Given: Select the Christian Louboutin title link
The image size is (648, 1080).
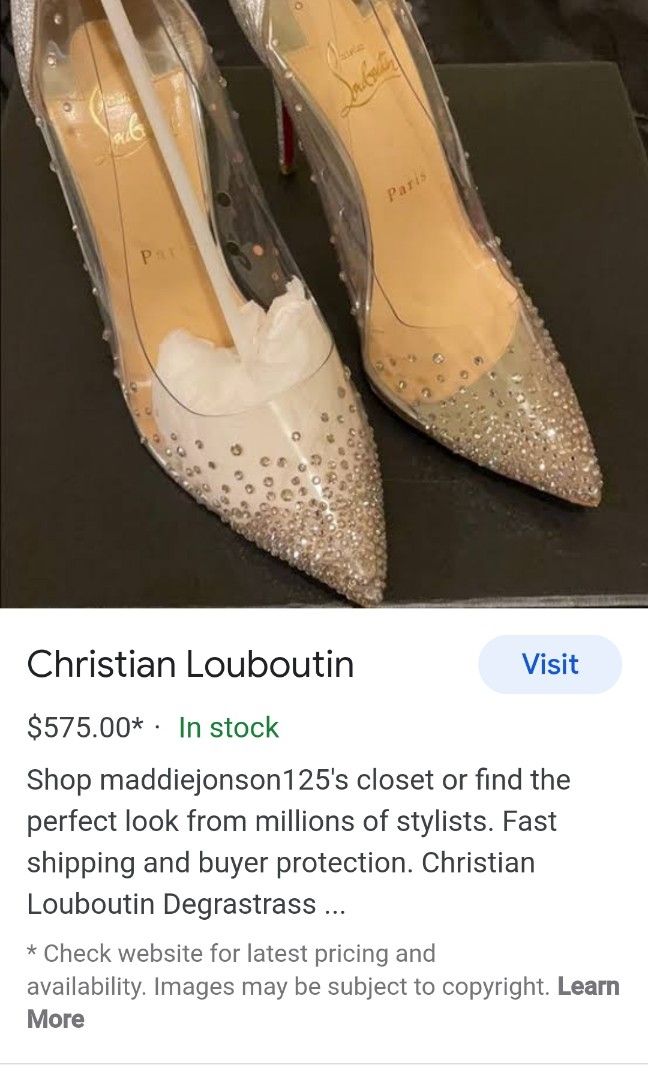Looking at the screenshot, I should [191, 663].
